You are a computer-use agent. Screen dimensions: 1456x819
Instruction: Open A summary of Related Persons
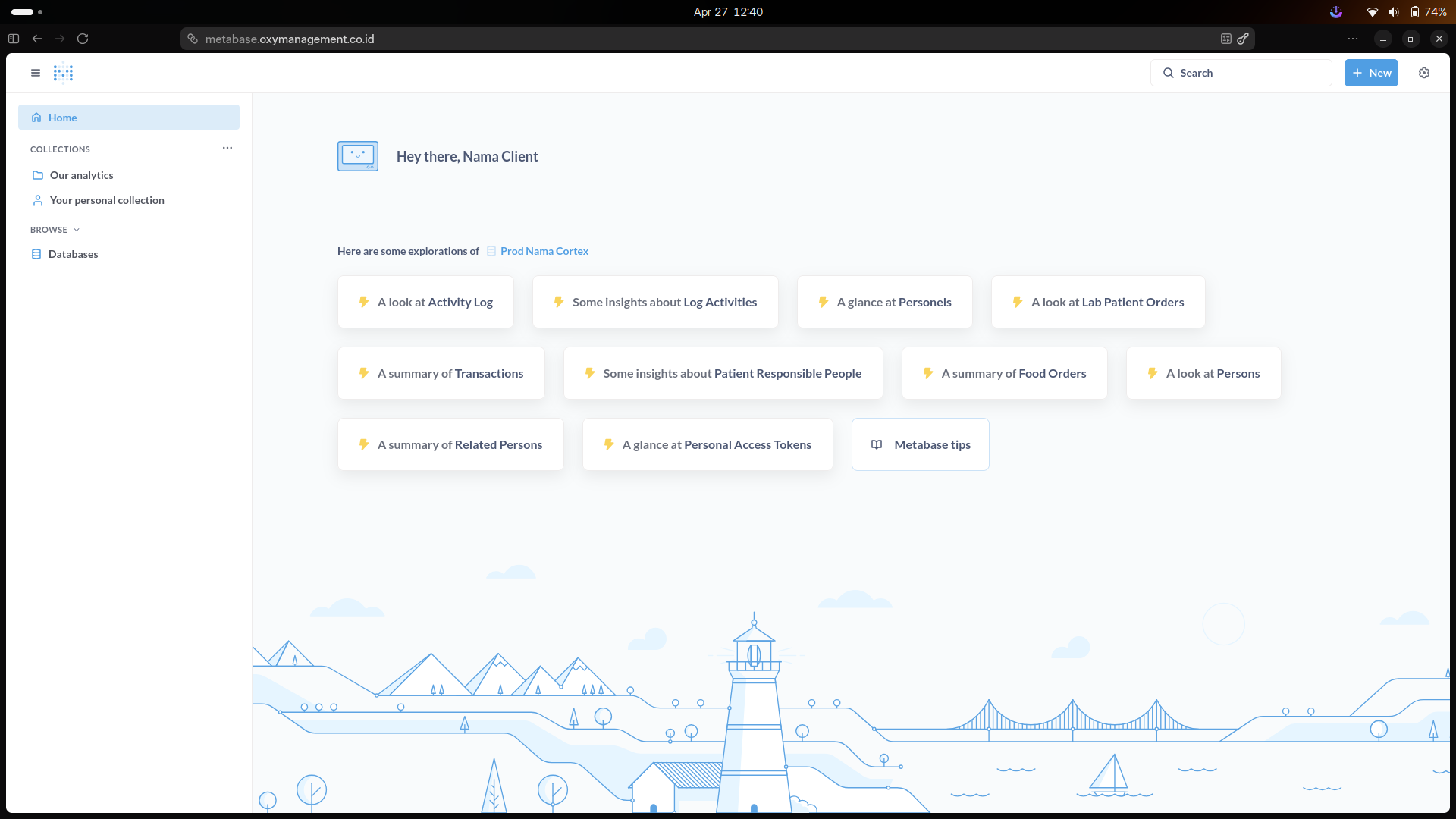click(450, 444)
